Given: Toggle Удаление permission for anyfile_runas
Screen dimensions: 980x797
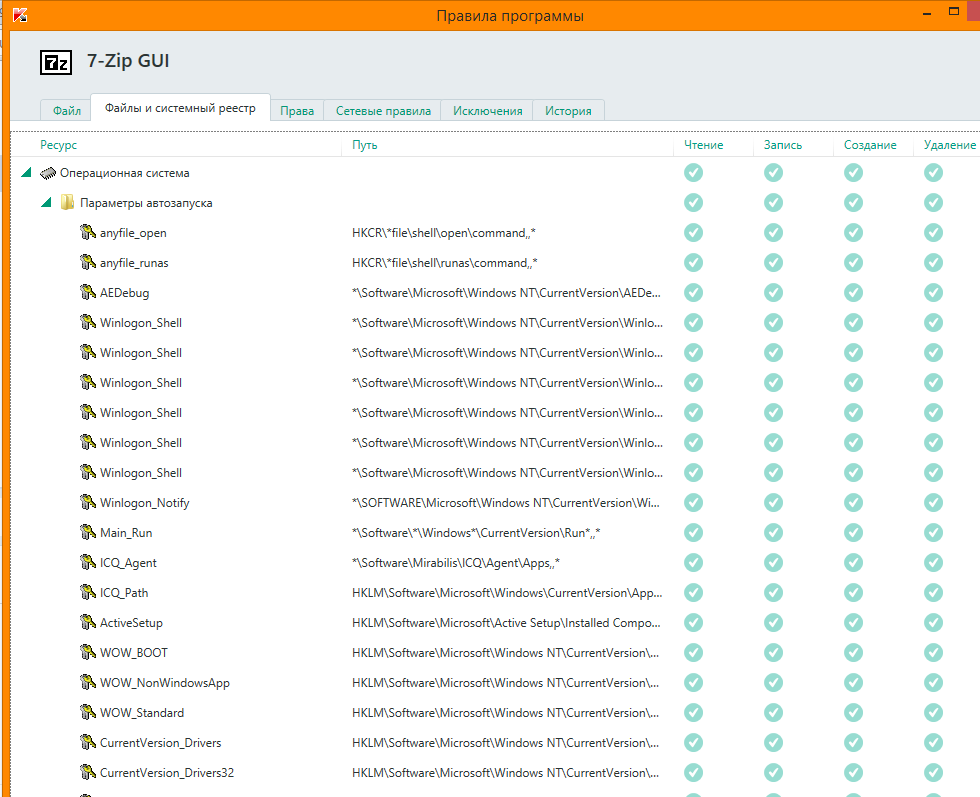Looking at the screenshot, I should [933, 263].
